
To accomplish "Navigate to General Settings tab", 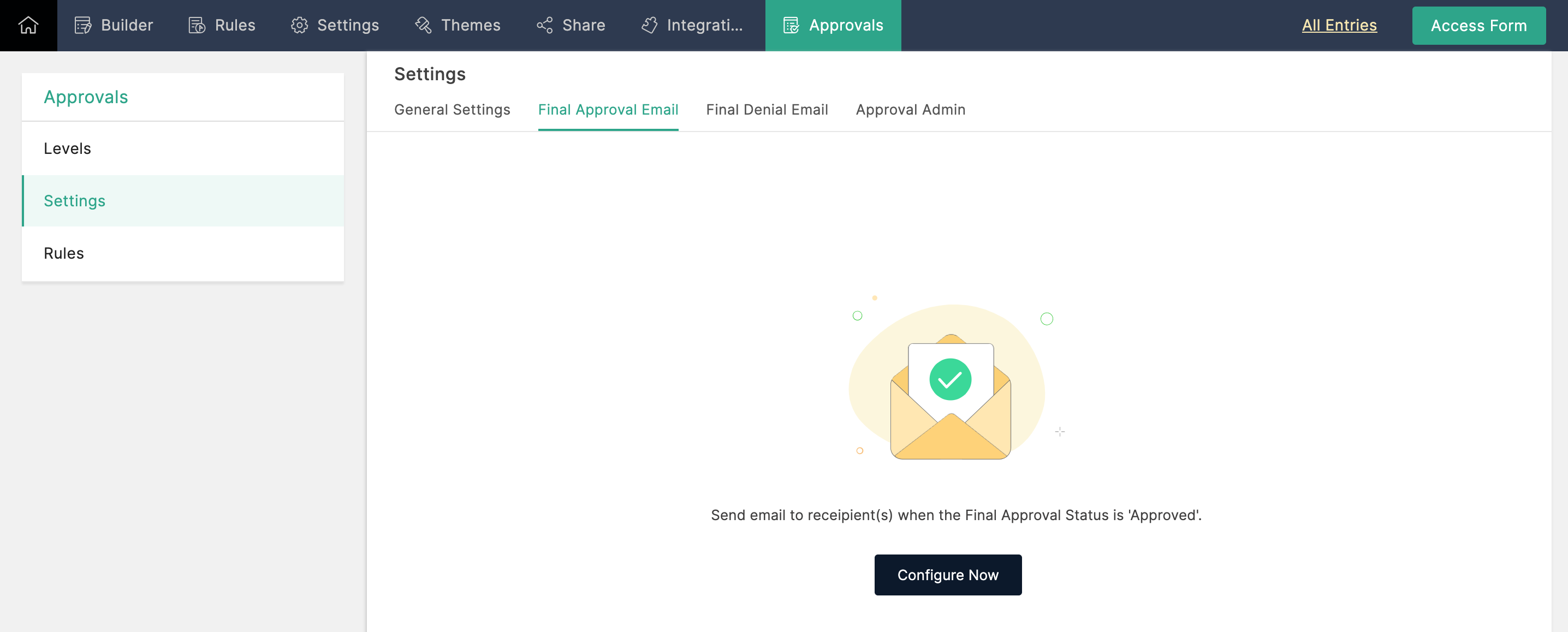I will click(452, 109).
